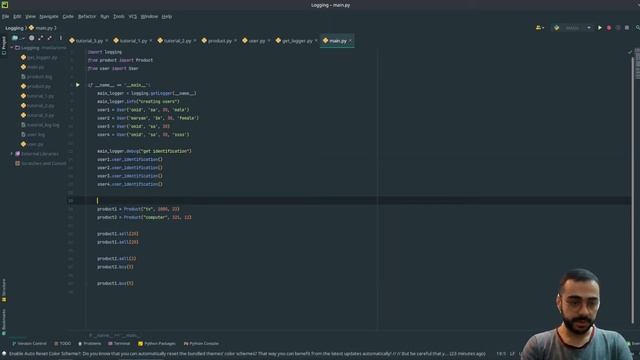Click the editor vertical scrollbar
This screenshot has width=640, height=360.
(633, 190)
